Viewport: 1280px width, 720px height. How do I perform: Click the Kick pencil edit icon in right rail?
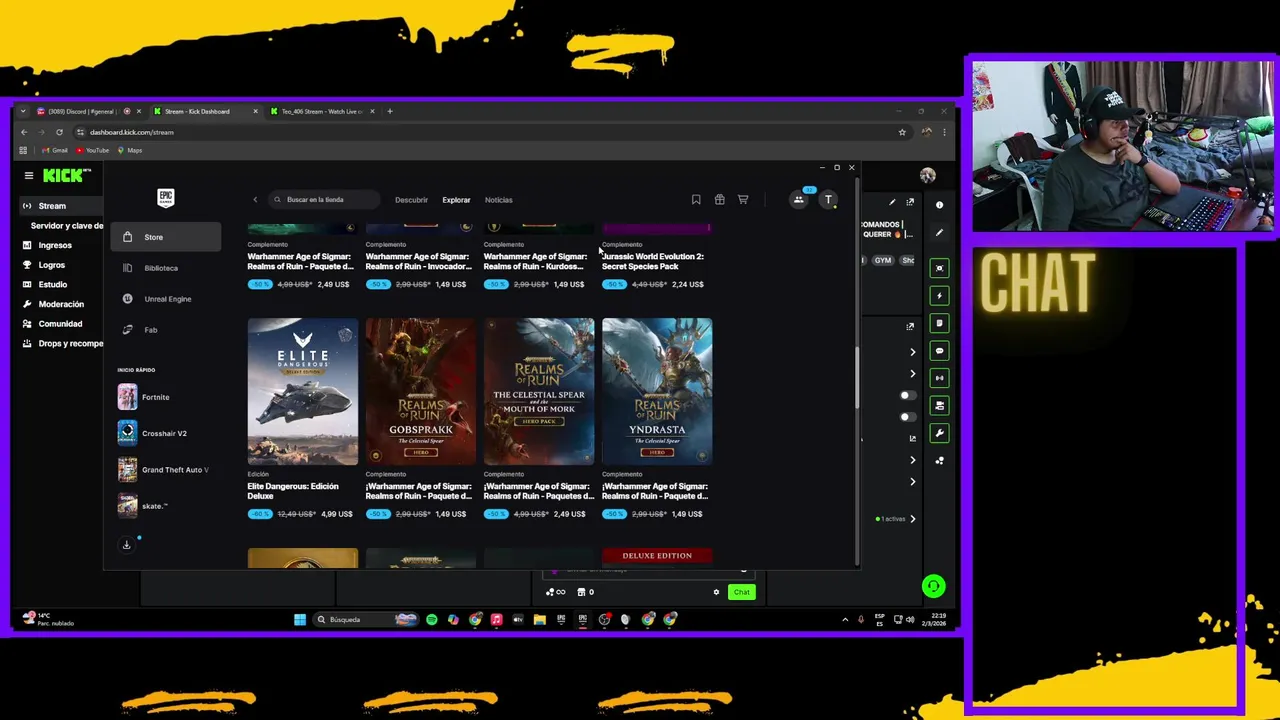(x=939, y=232)
